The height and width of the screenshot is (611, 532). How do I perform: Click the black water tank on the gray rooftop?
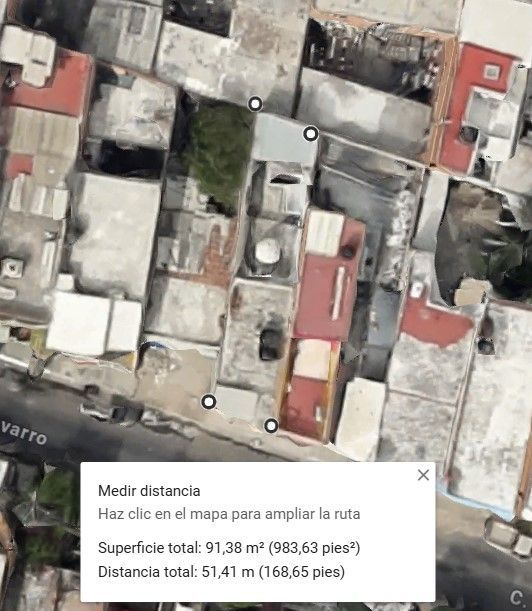tap(270, 344)
